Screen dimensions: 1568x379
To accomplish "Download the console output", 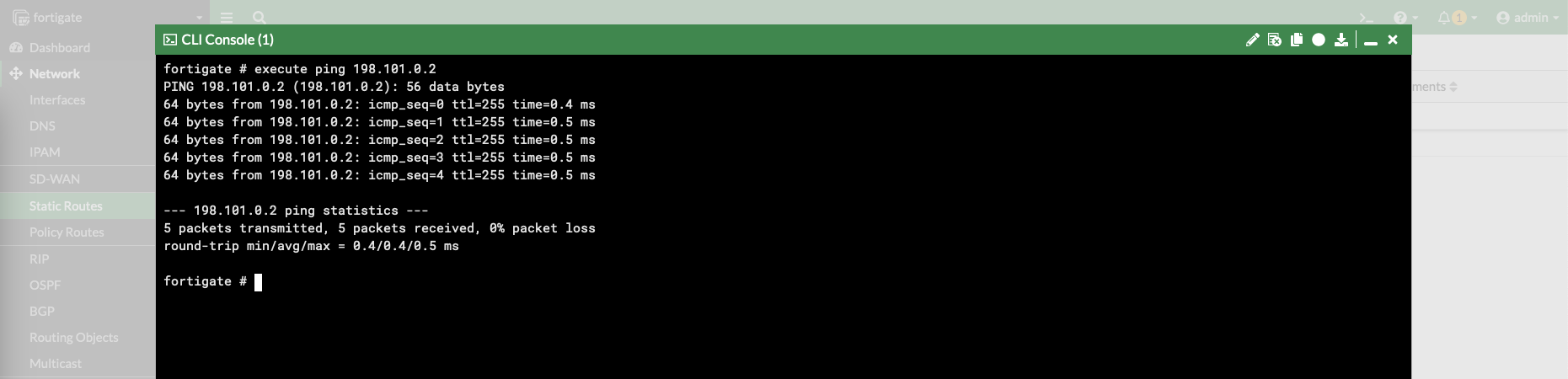I will 1341,40.
